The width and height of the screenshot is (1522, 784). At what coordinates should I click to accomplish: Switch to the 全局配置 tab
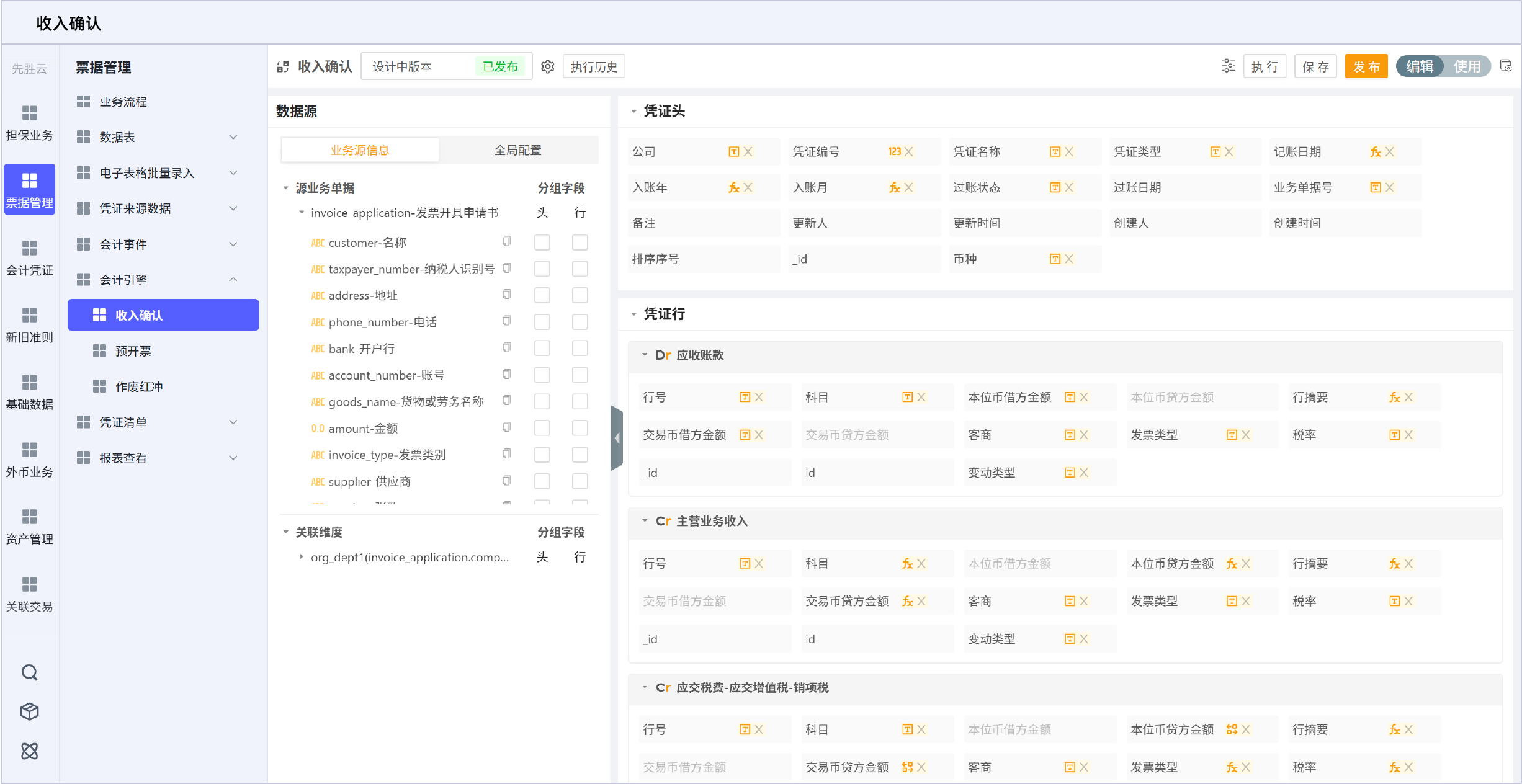coord(517,150)
